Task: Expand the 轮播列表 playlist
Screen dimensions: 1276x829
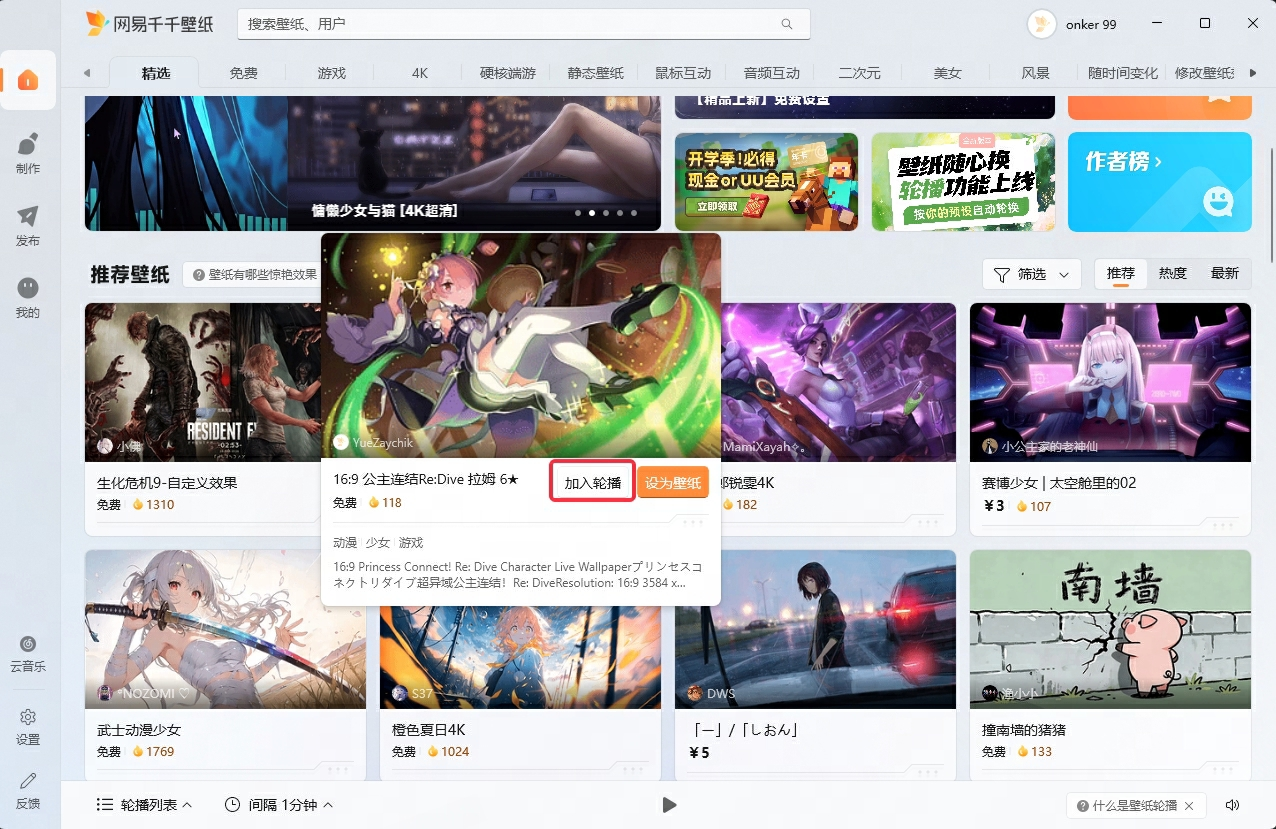Action: pos(144,805)
